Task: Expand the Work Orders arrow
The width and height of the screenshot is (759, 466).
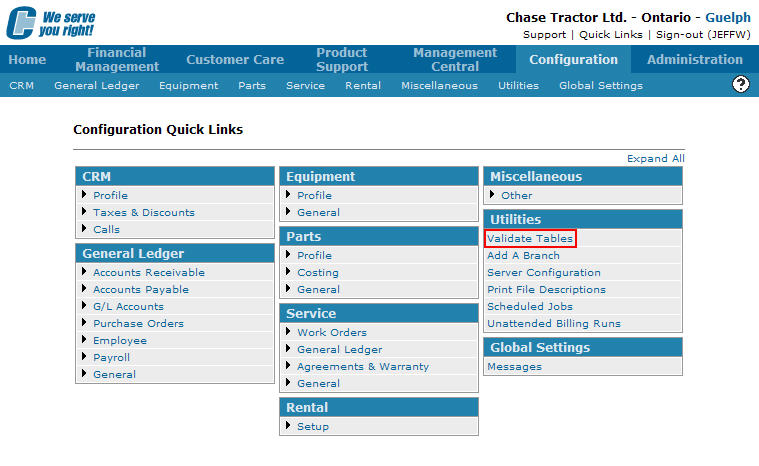Action: pyautogui.click(x=288, y=331)
